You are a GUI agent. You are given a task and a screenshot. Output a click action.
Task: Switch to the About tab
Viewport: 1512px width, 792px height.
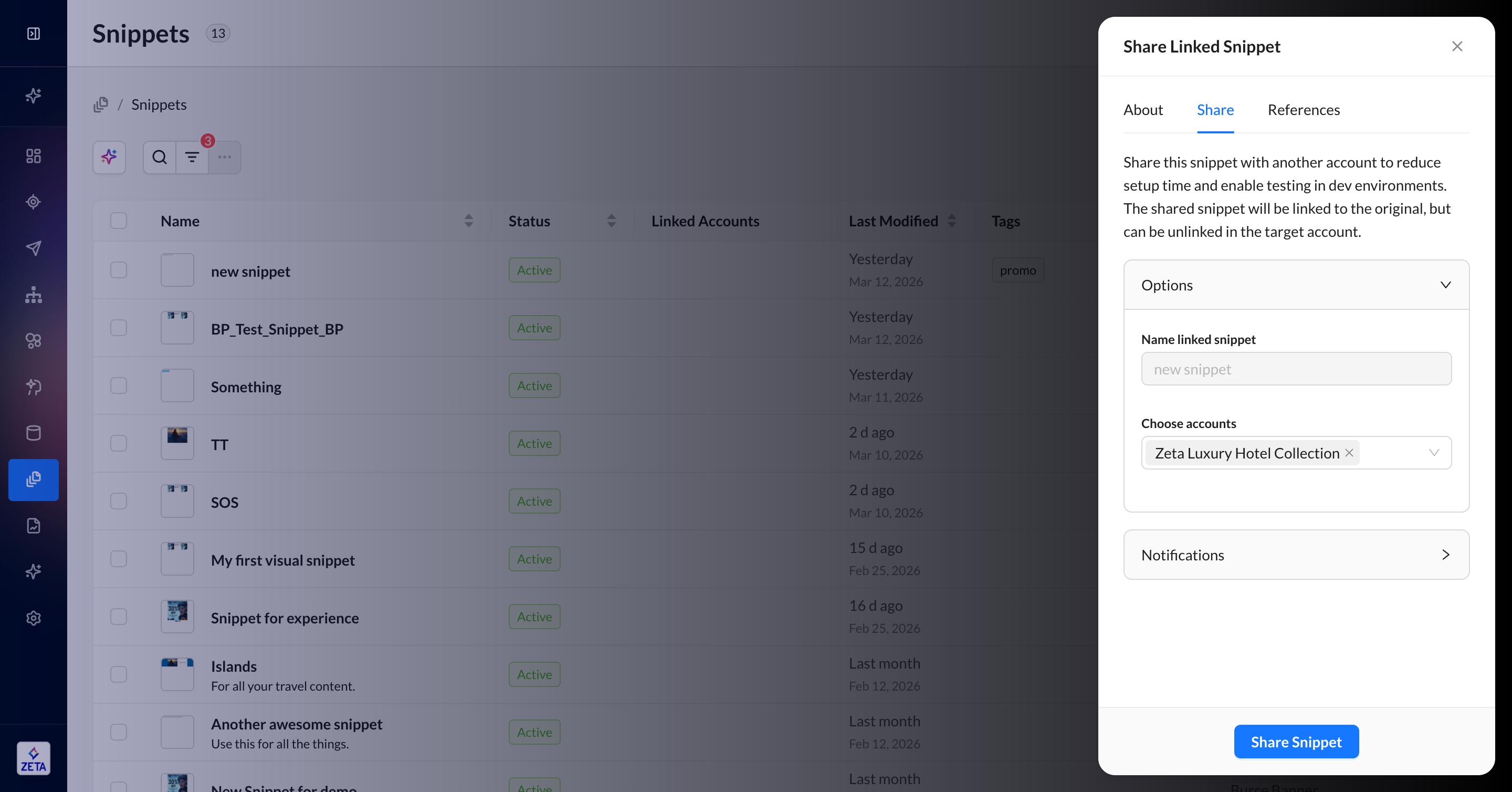[x=1143, y=110]
